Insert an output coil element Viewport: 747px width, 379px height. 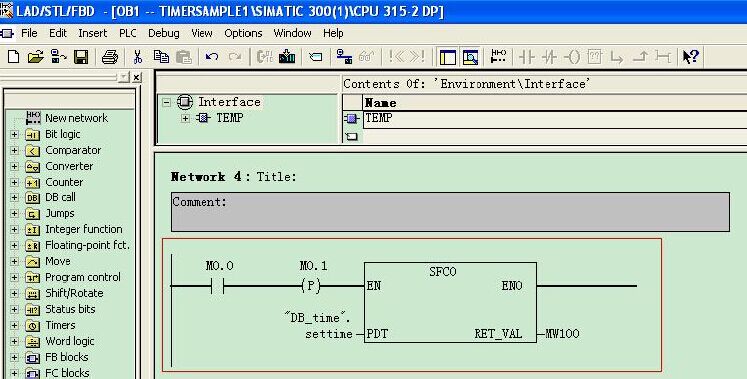point(572,58)
